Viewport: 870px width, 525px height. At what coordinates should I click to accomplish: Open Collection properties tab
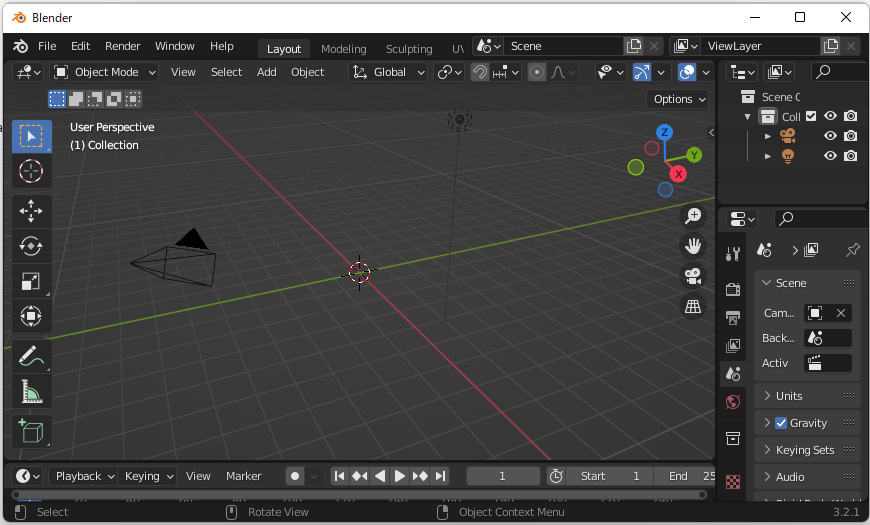(733, 438)
